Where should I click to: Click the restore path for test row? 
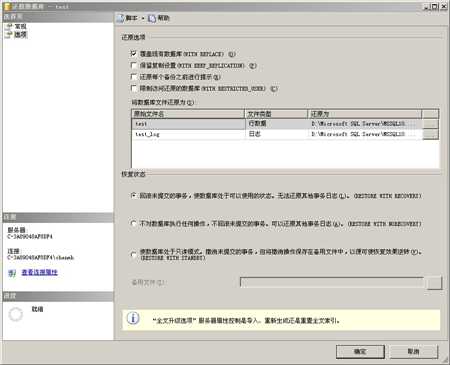click(365, 124)
